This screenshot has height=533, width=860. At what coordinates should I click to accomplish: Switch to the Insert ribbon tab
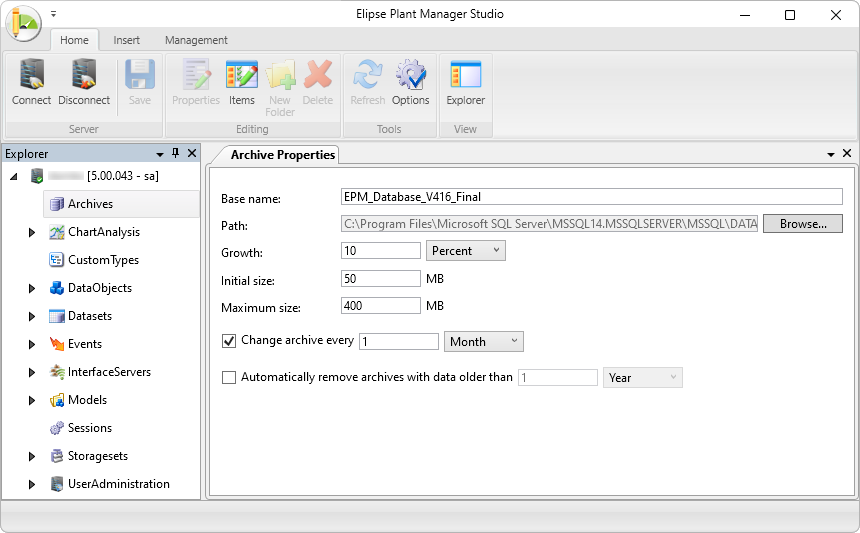127,40
